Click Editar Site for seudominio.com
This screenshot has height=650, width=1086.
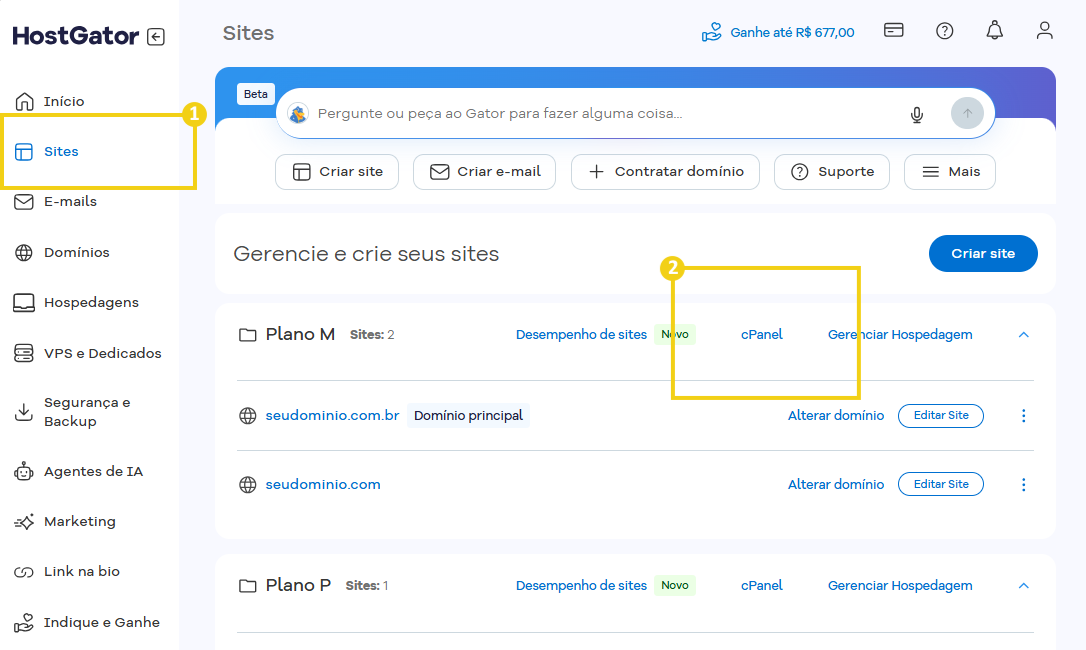941,484
